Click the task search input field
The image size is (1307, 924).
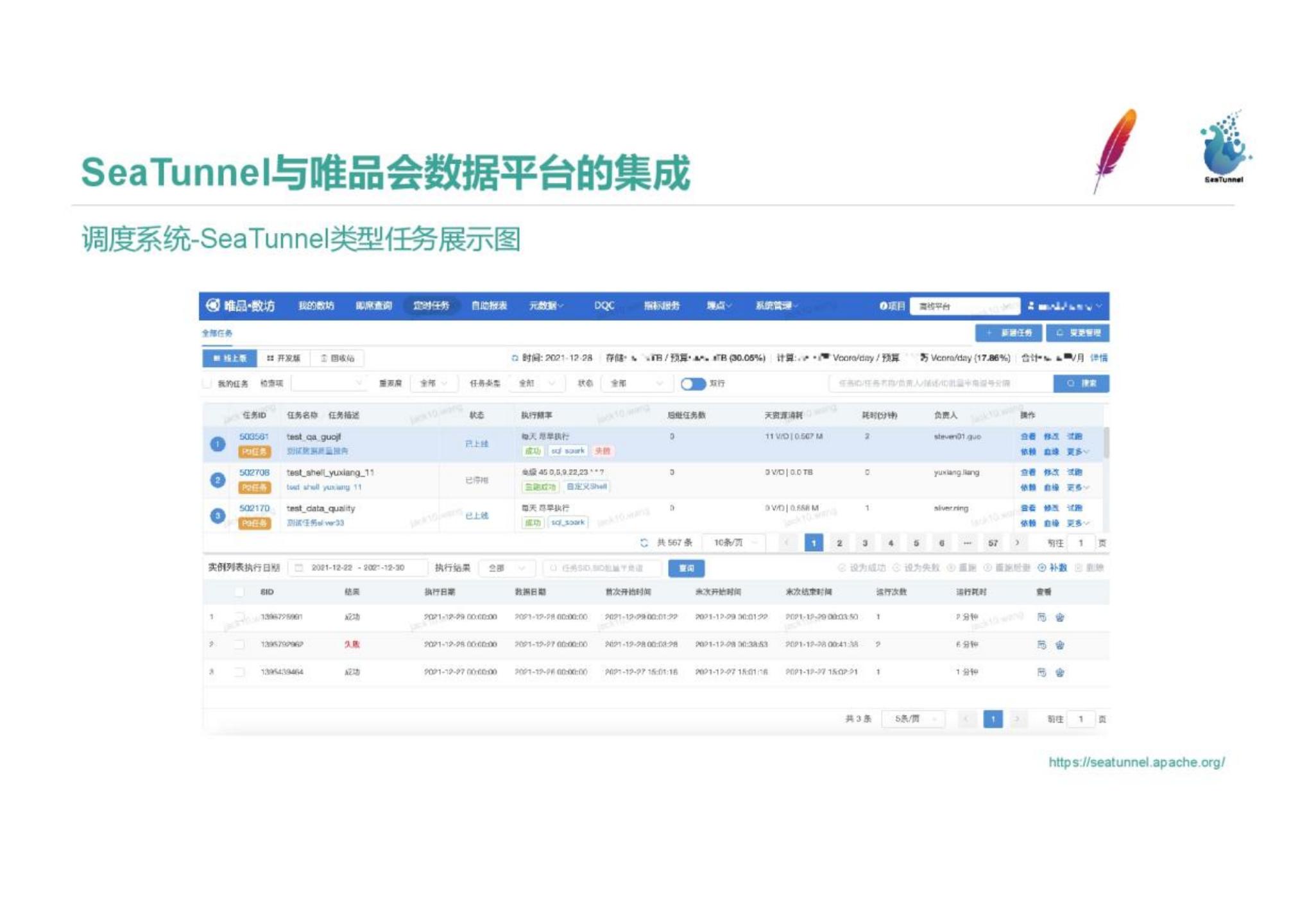[940, 384]
